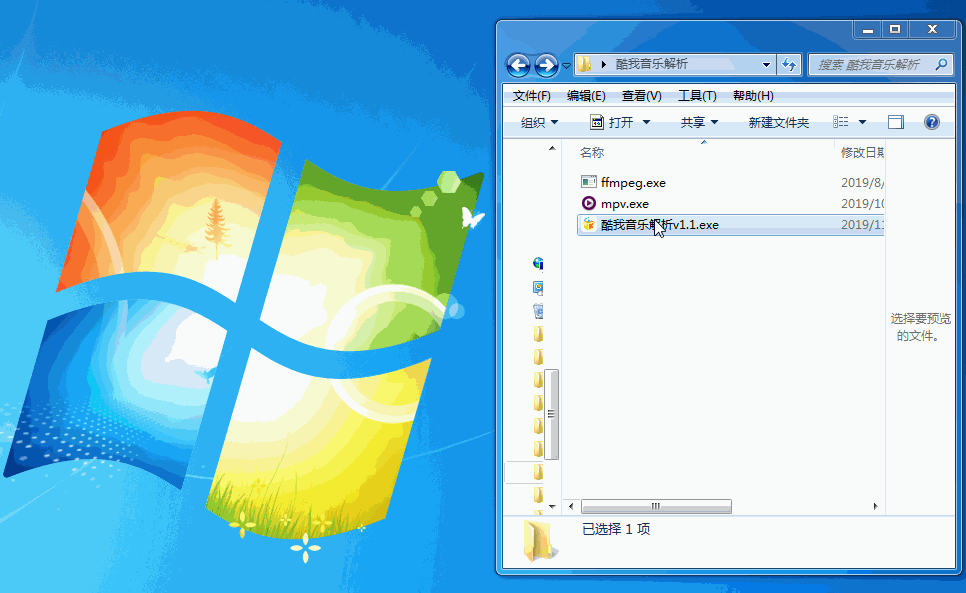Click the horizontal scrollbar left arrow
This screenshot has height=593, width=966.
[x=571, y=506]
